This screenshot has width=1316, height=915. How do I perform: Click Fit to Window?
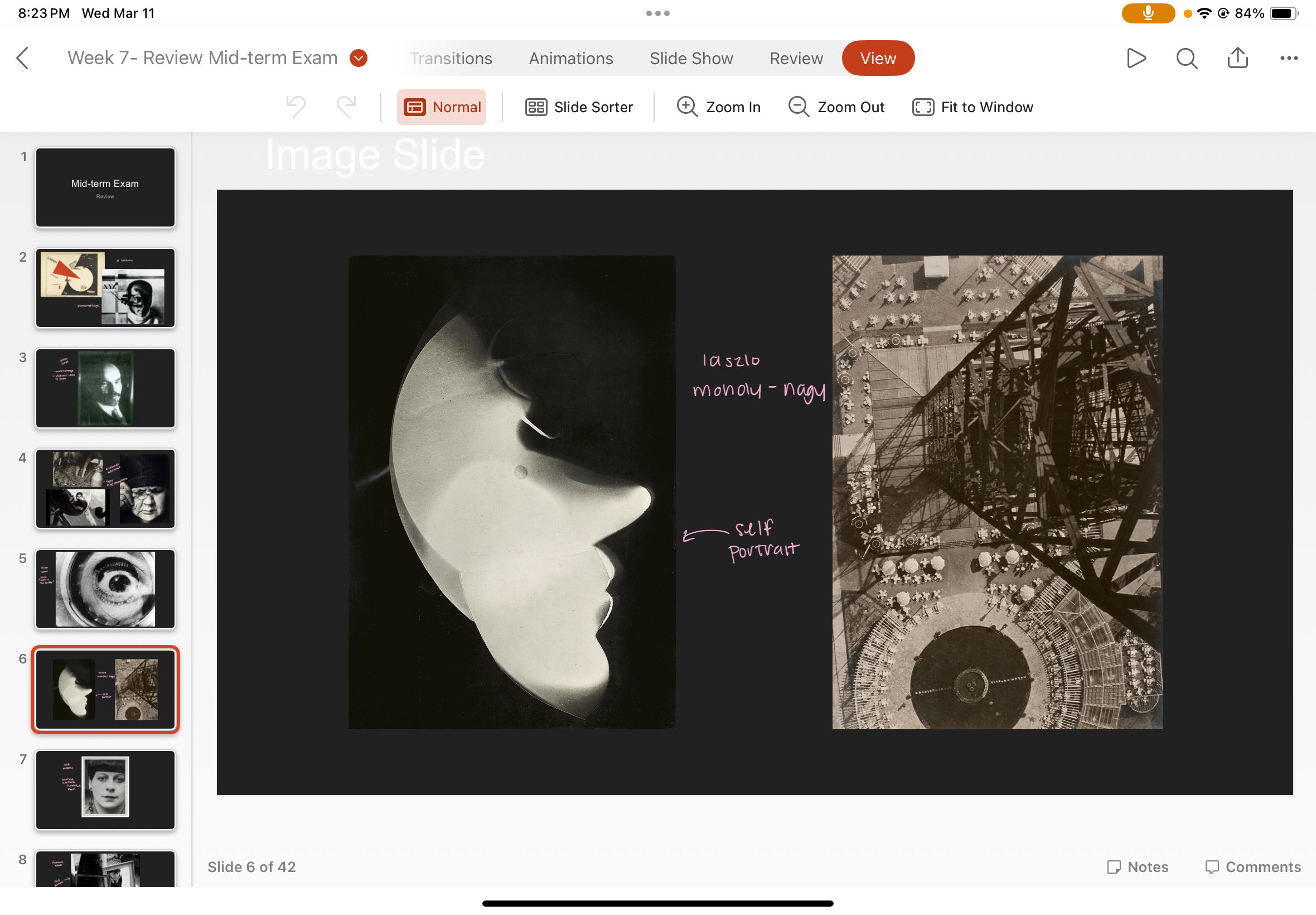[x=973, y=107]
